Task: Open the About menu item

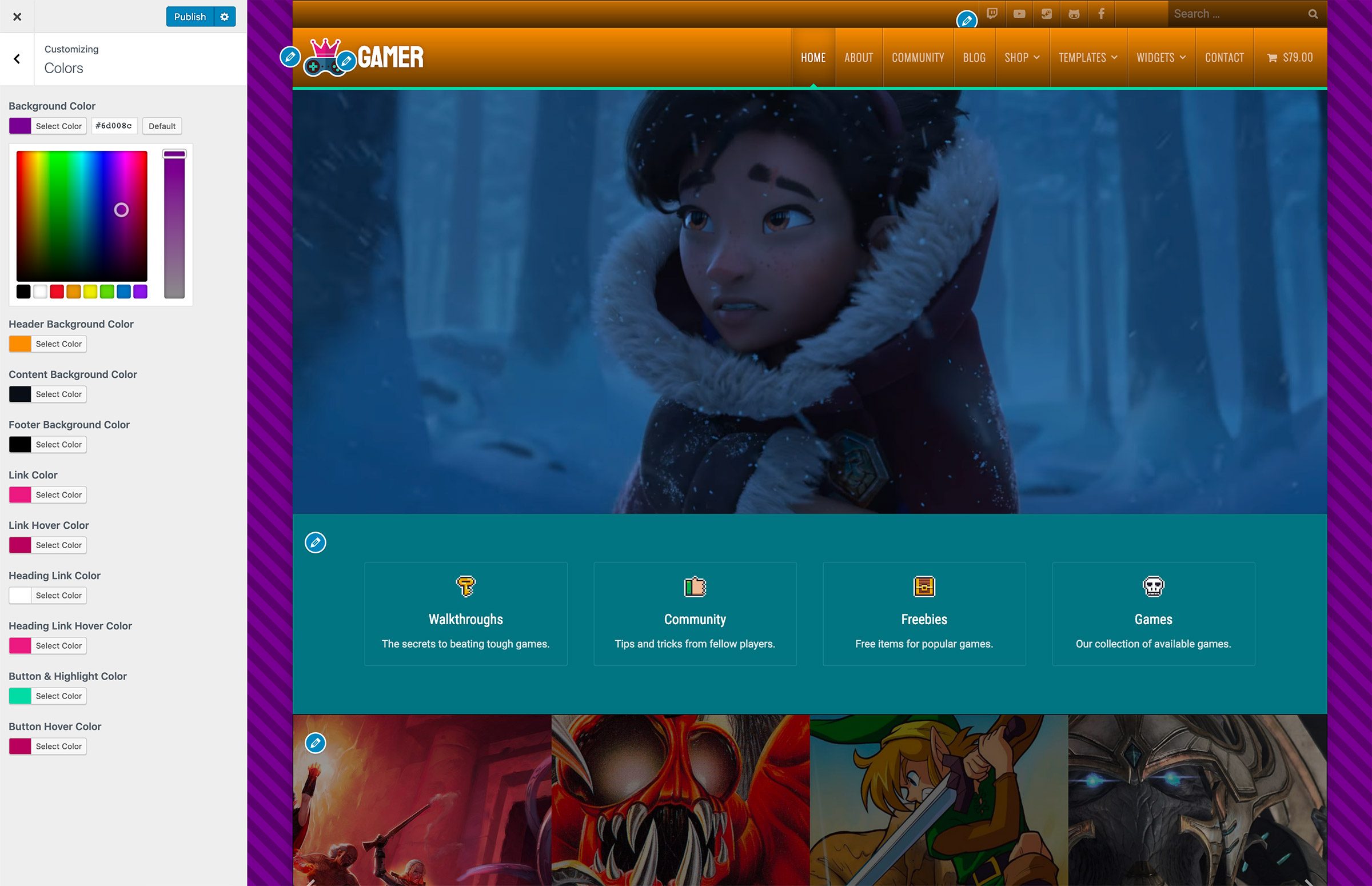Action: coord(859,58)
